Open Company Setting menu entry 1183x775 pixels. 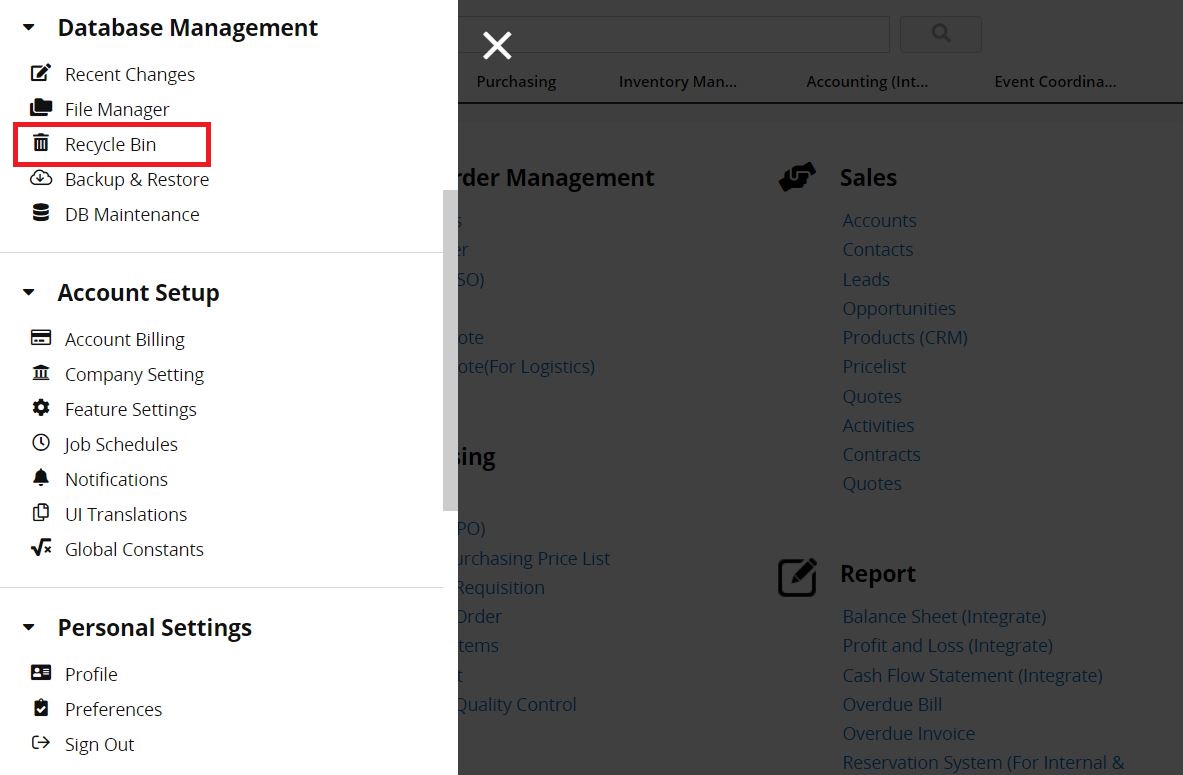point(134,374)
